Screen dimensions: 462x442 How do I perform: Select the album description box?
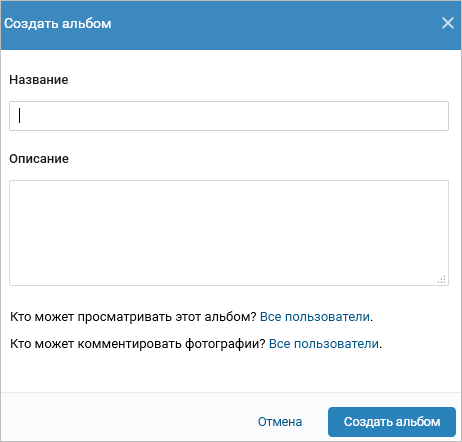229,233
